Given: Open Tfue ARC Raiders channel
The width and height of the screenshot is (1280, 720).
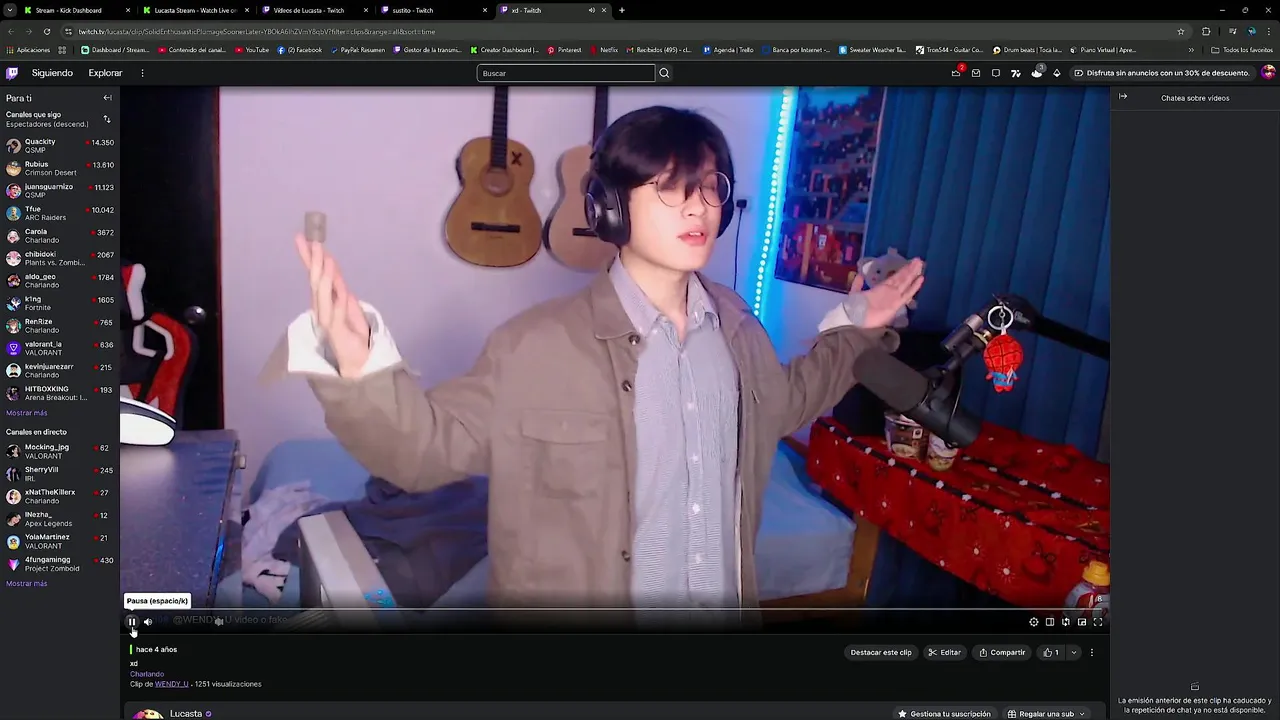Looking at the screenshot, I should click(60, 213).
